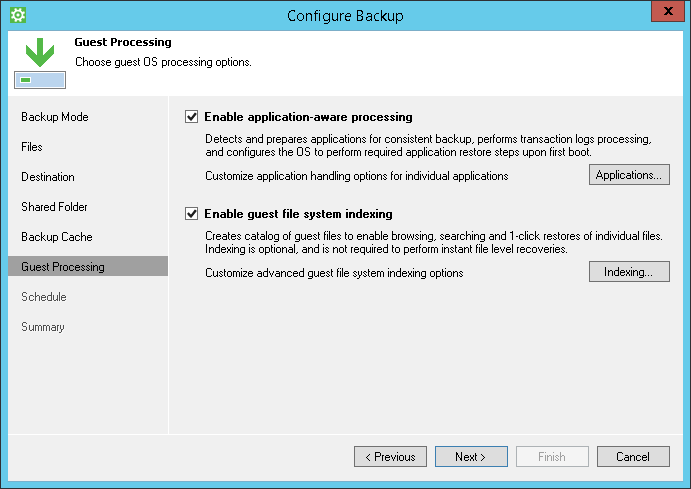The image size is (691, 489).
Task: Open the Destination step
Action: 48,177
